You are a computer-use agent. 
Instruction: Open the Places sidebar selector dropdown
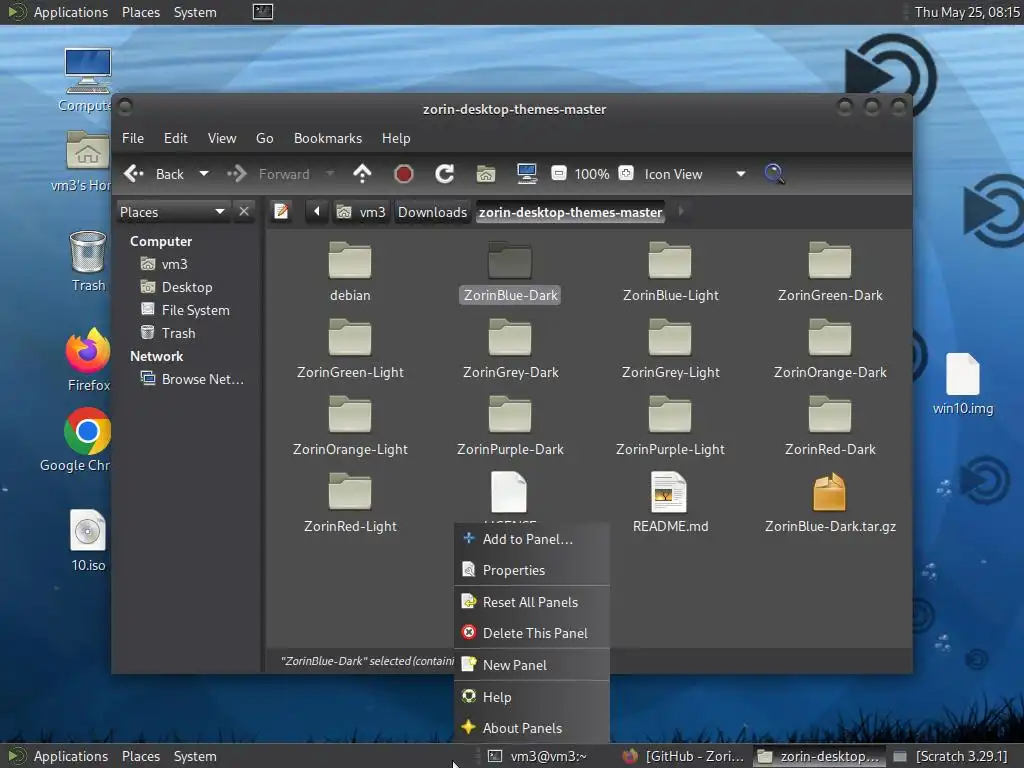tap(220, 212)
